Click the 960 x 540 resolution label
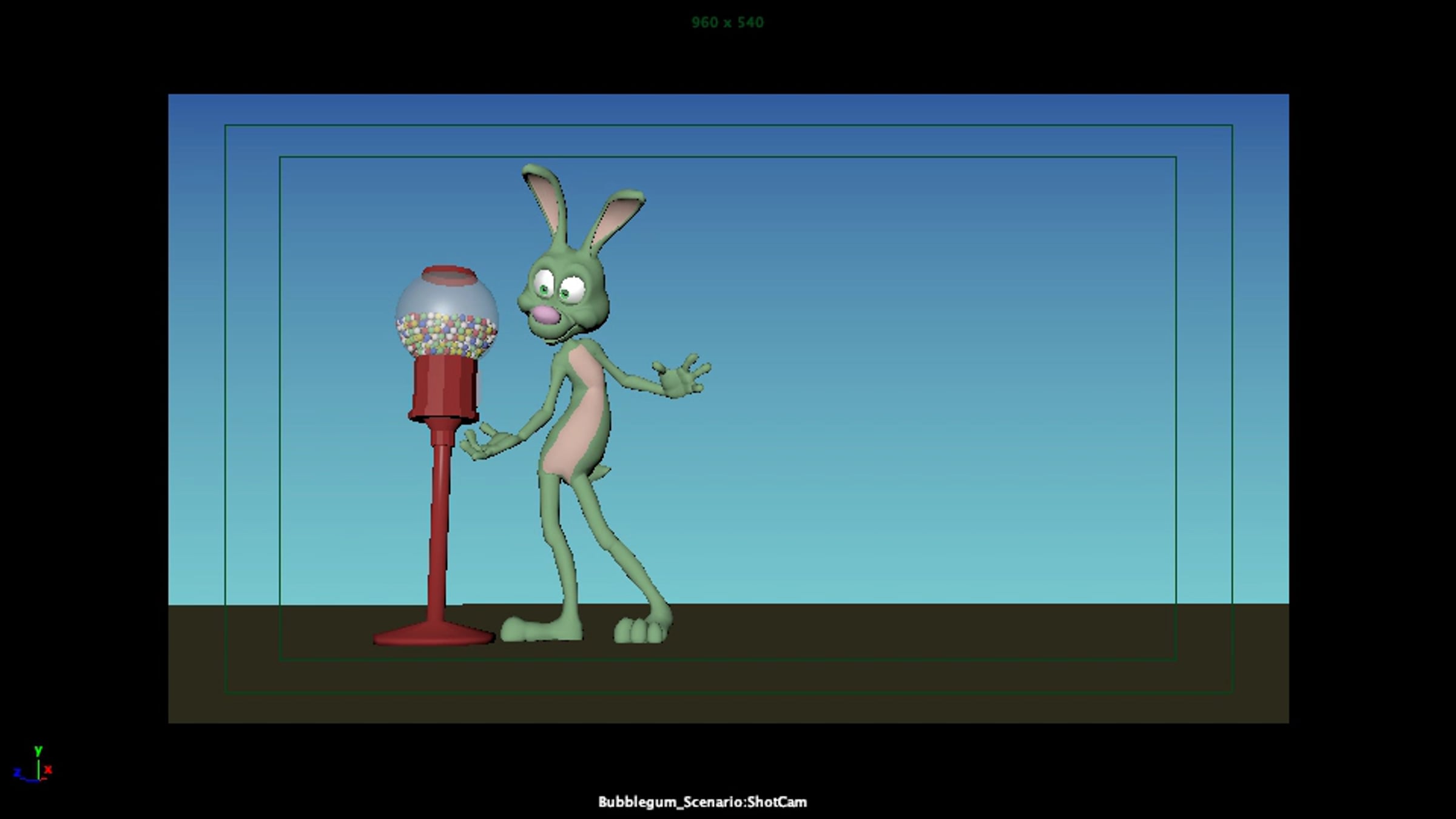The height and width of the screenshot is (819, 1456). [727, 22]
